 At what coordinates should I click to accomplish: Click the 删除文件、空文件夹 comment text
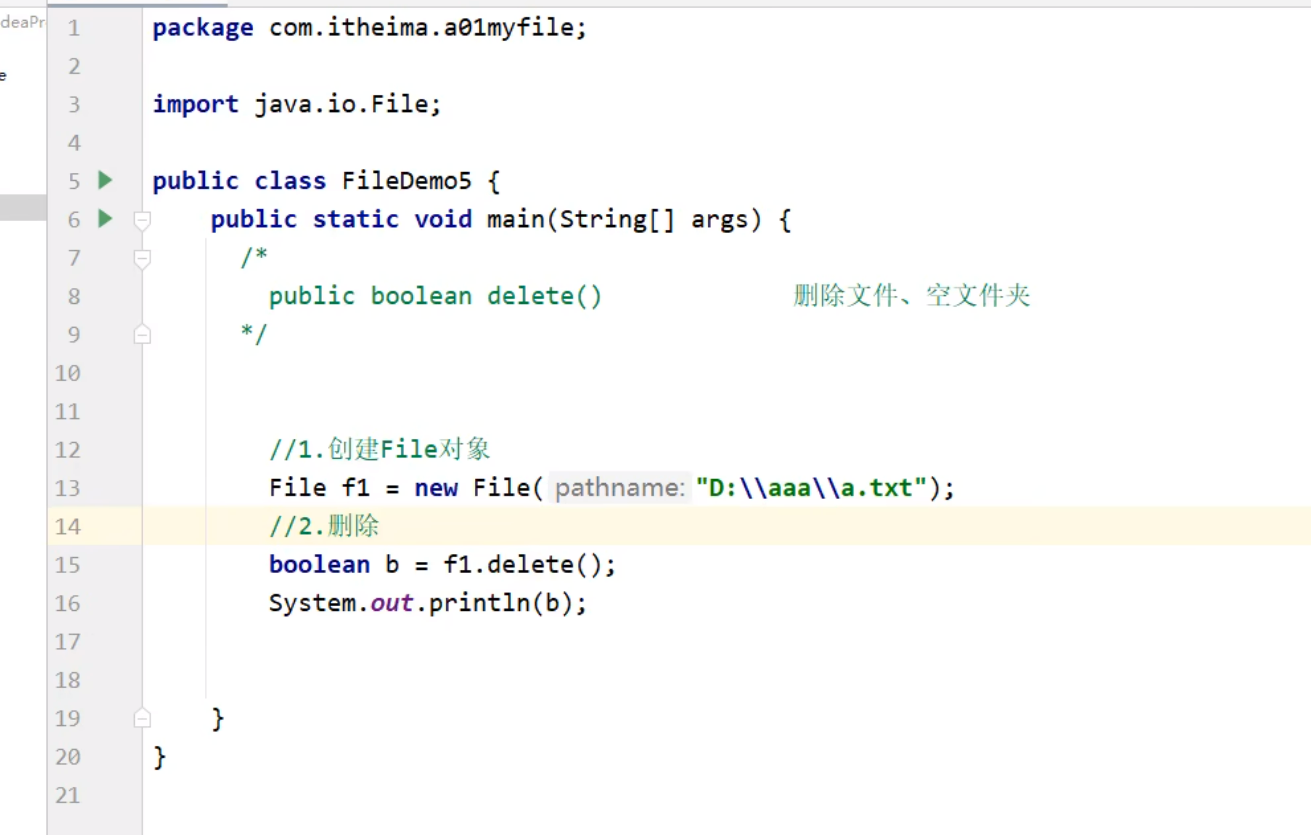coord(912,296)
